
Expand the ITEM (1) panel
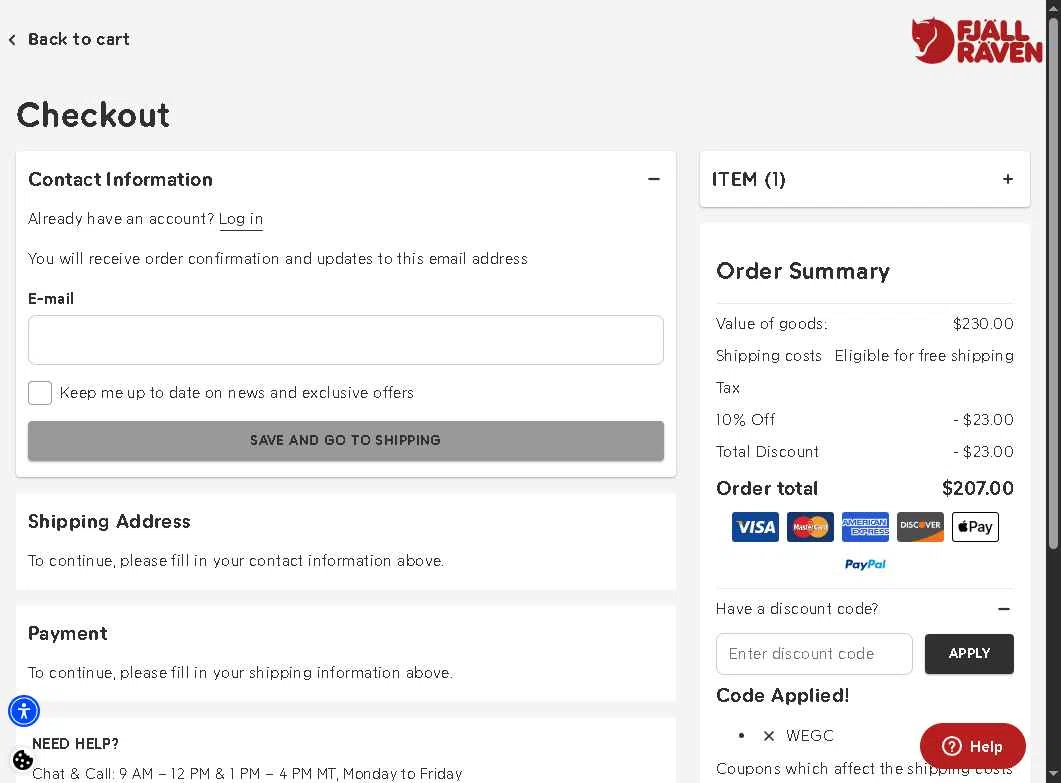click(x=1008, y=179)
